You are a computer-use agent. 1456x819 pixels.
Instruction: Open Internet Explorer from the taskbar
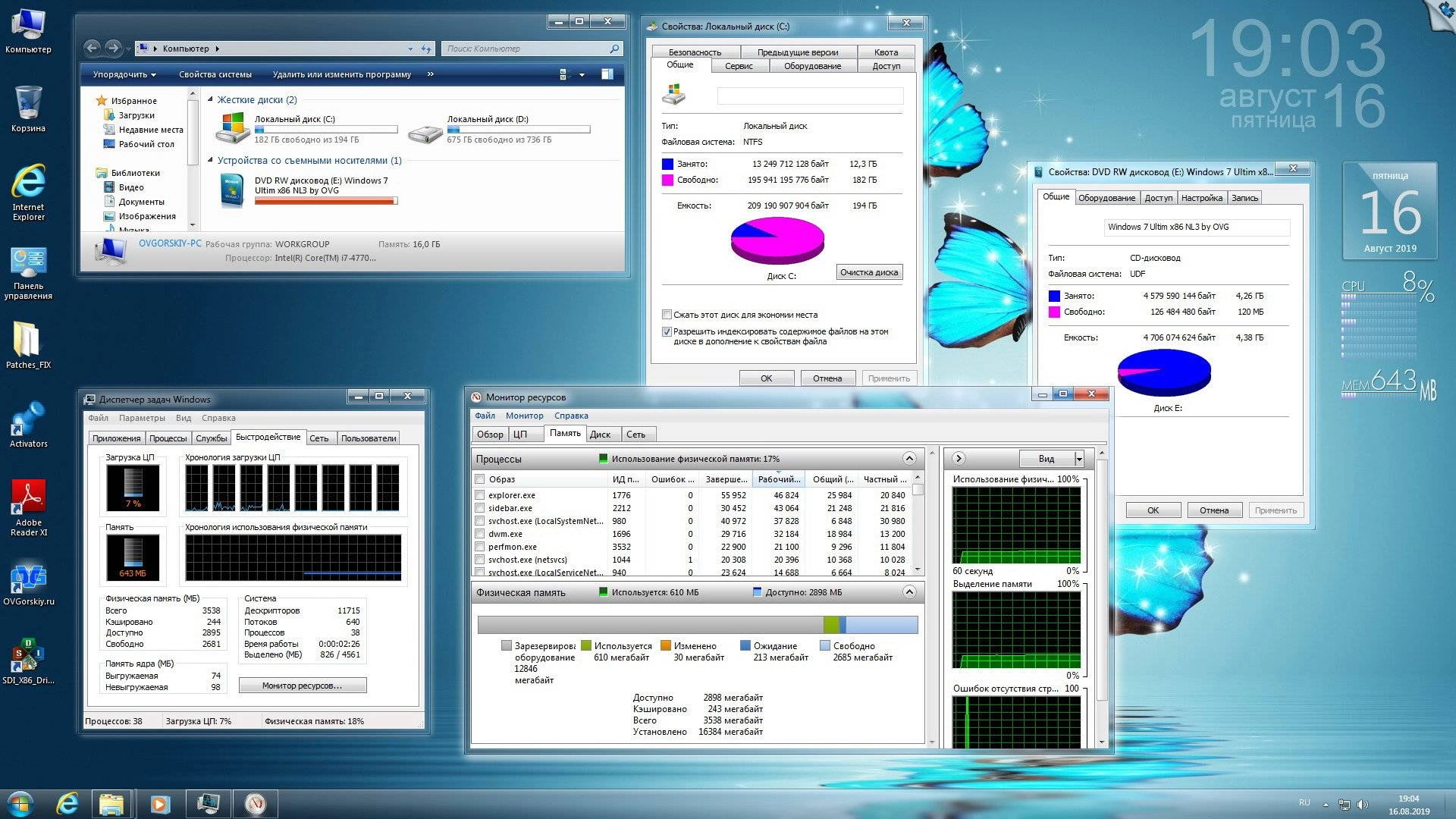pyautogui.click(x=67, y=804)
